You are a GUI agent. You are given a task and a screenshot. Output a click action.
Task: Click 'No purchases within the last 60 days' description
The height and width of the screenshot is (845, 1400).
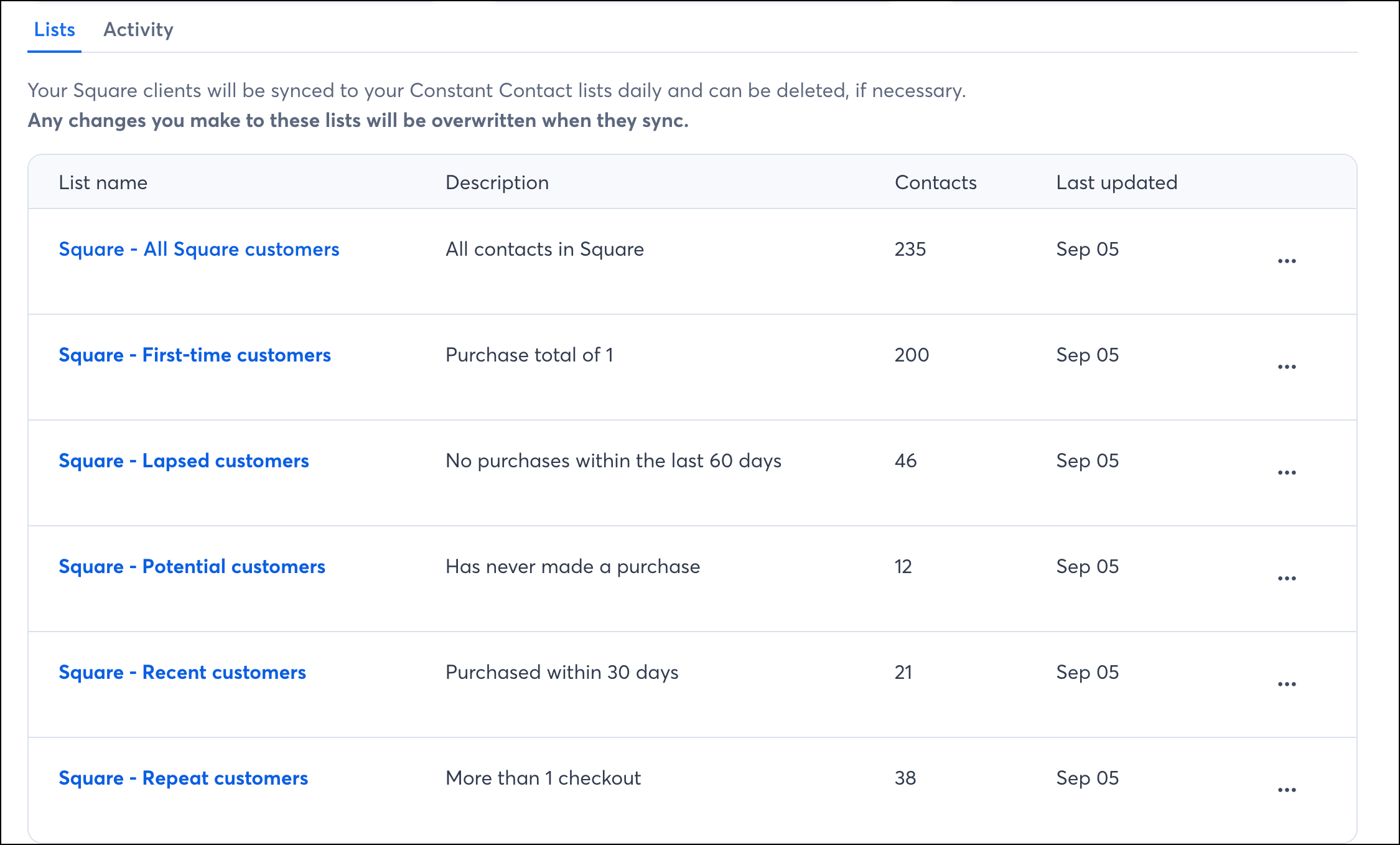coord(614,460)
